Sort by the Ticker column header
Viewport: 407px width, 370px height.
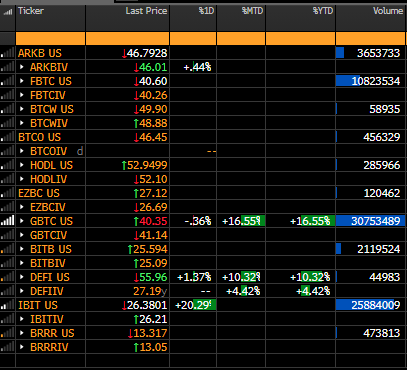coord(31,11)
